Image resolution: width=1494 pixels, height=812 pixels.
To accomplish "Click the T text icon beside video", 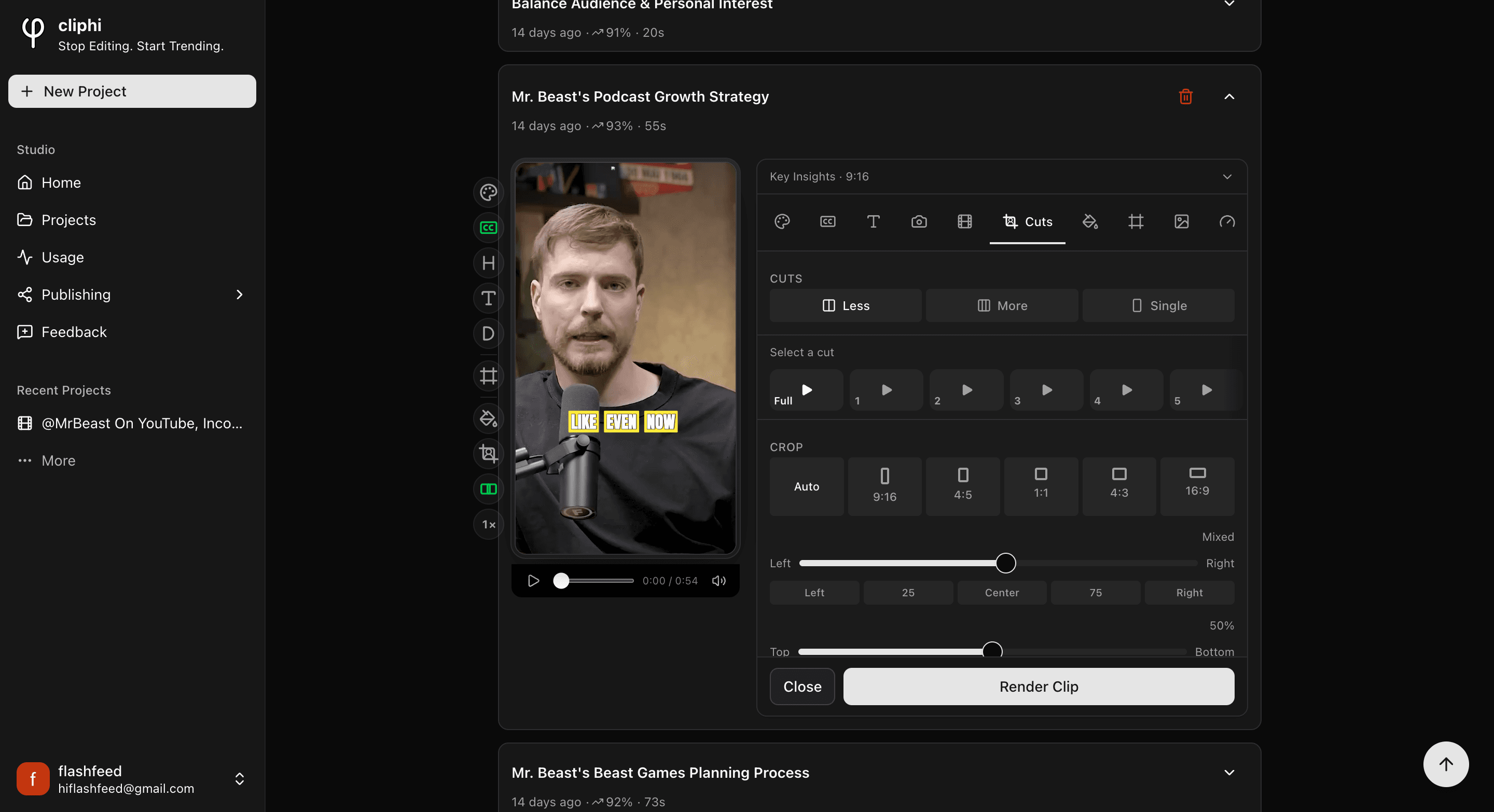I will point(488,299).
